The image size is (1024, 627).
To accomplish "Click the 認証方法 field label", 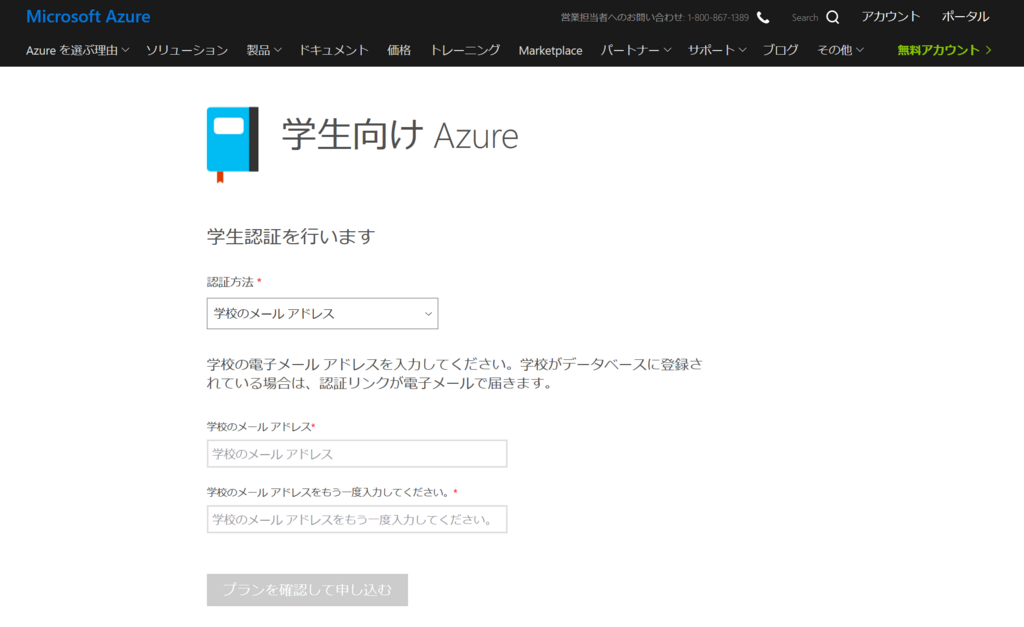I will [230, 282].
